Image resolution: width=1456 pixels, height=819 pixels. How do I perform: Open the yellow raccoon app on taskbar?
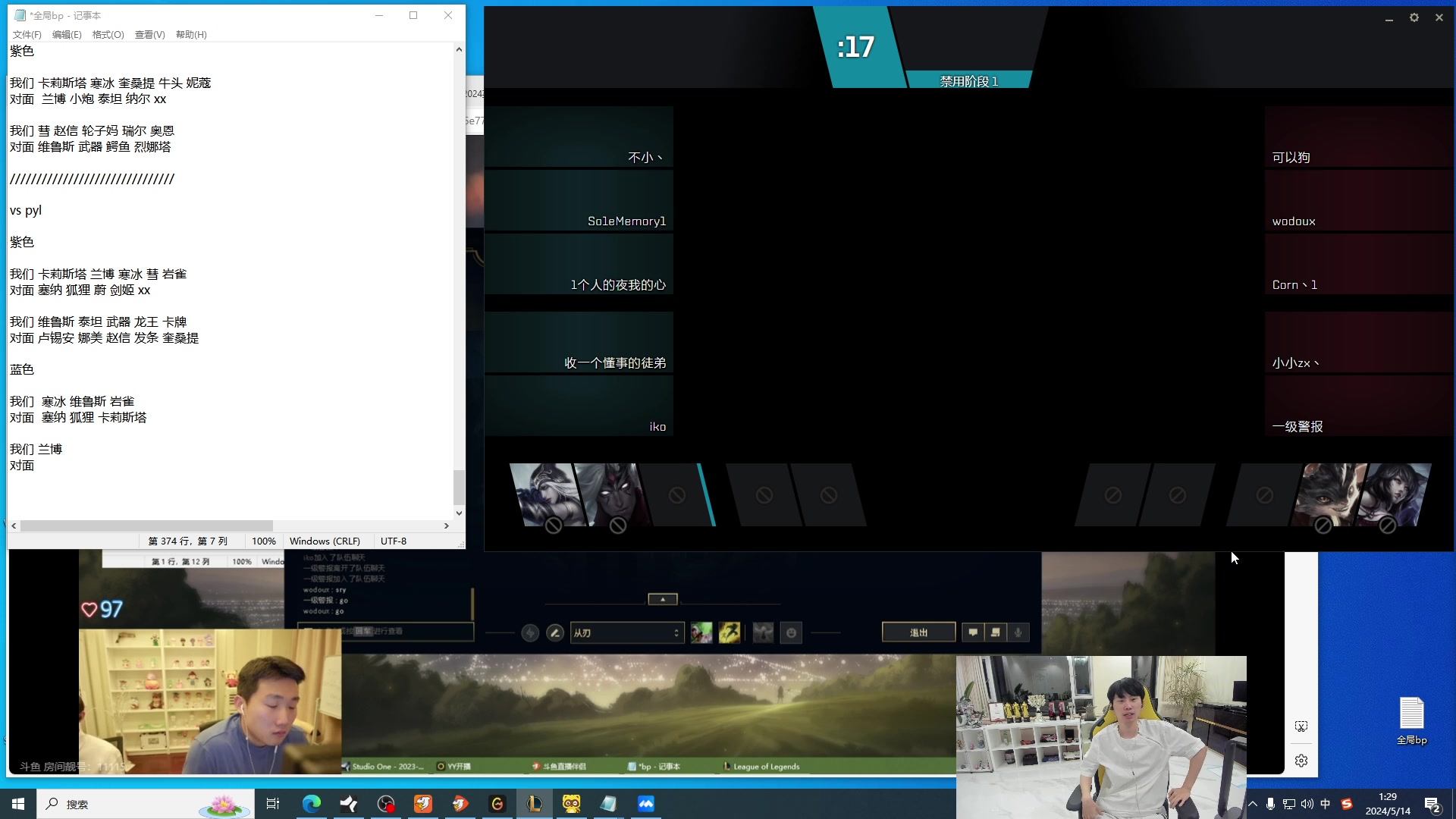click(572, 804)
